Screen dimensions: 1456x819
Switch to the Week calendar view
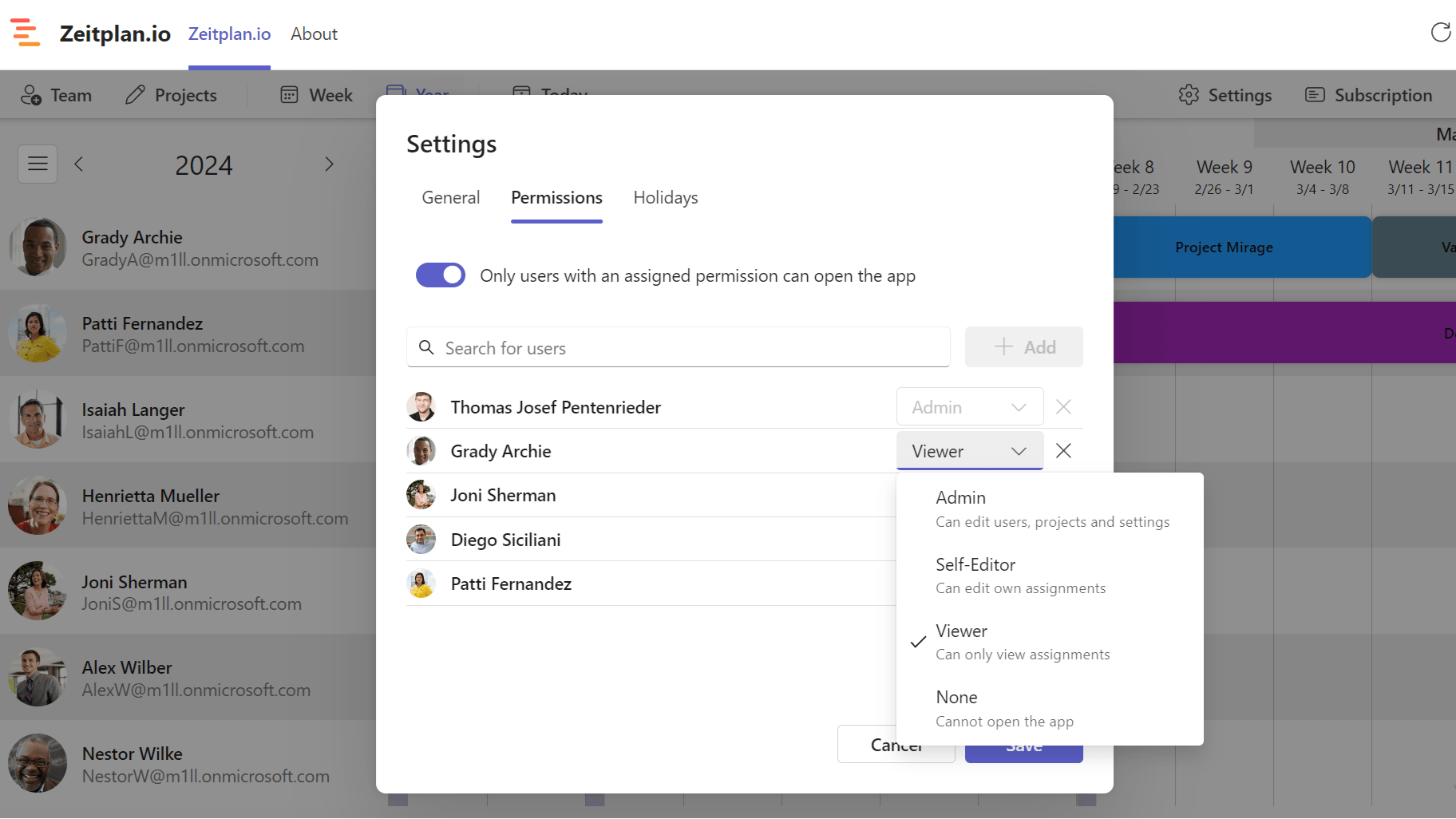[316, 95]
